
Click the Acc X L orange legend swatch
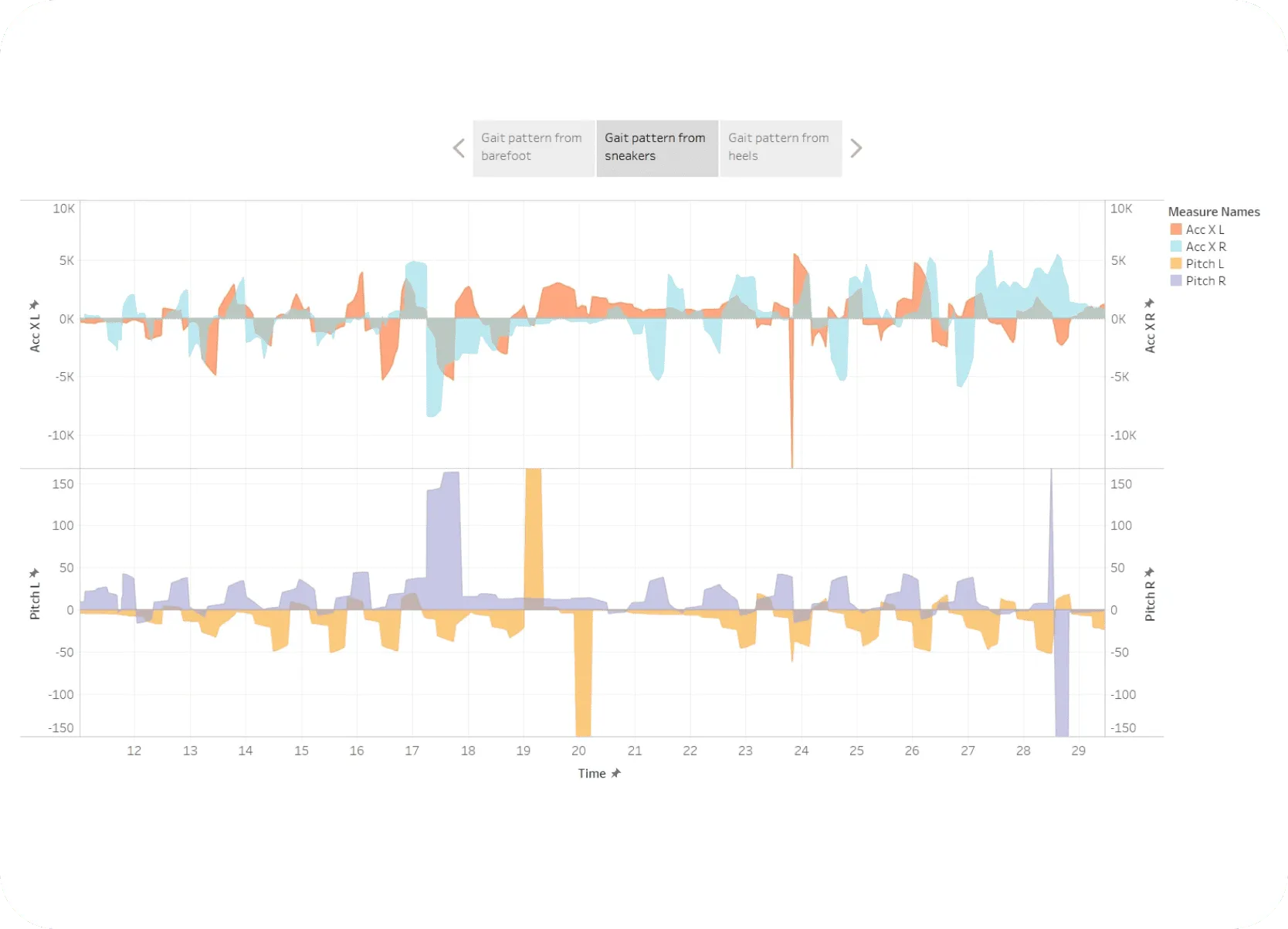(1176, 229)
